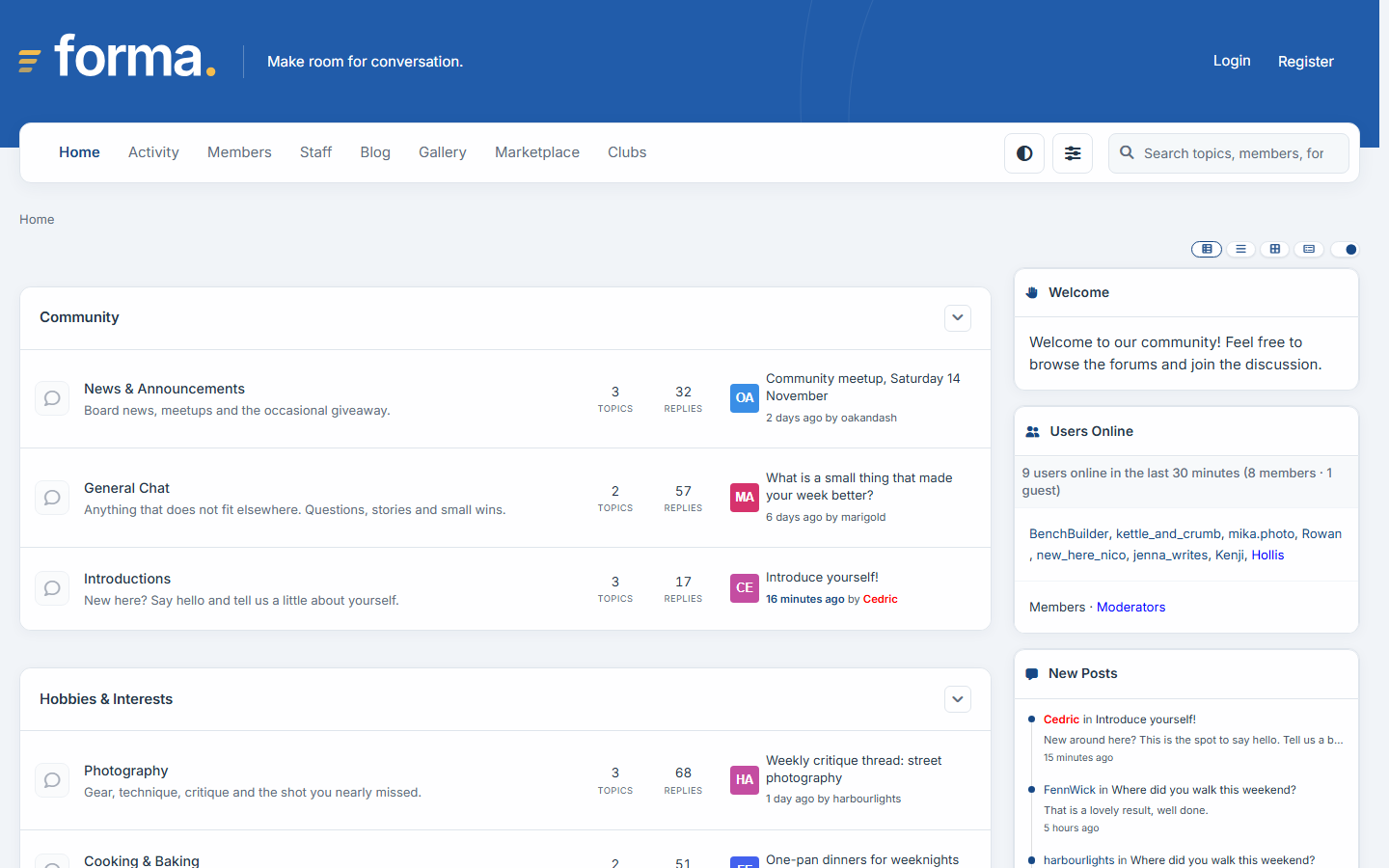Open the HA avatar for harbourlights
Screen dimensions: 1389x868
(x=745, y=779)
